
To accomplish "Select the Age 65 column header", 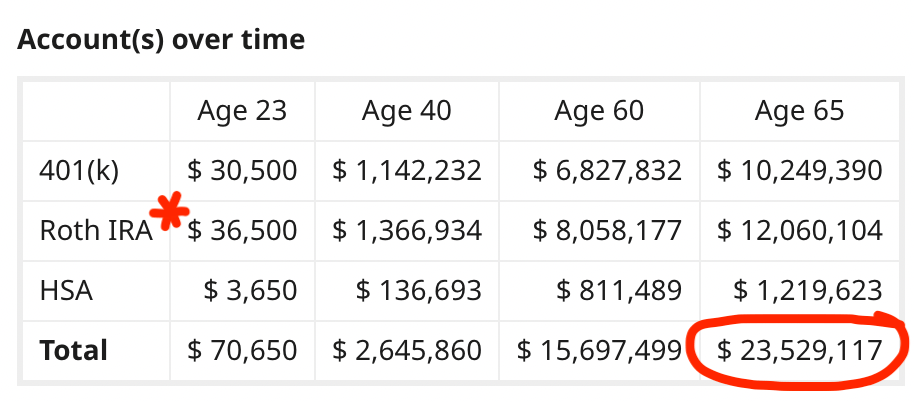I will (x=799, y=110).
